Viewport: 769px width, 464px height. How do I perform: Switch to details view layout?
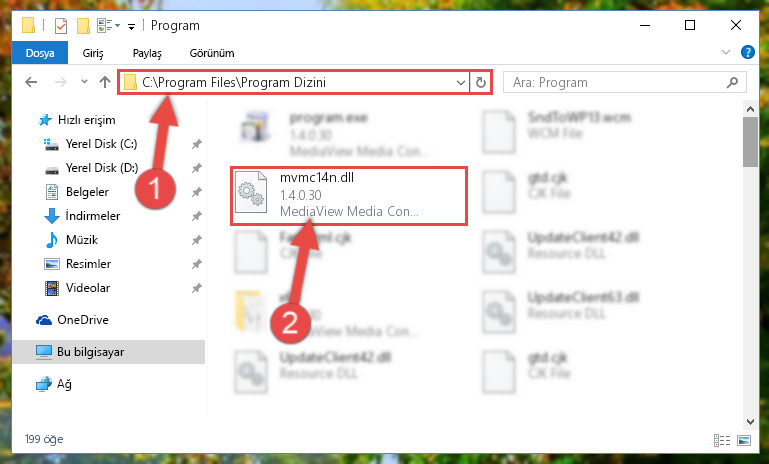click(722, 440)
